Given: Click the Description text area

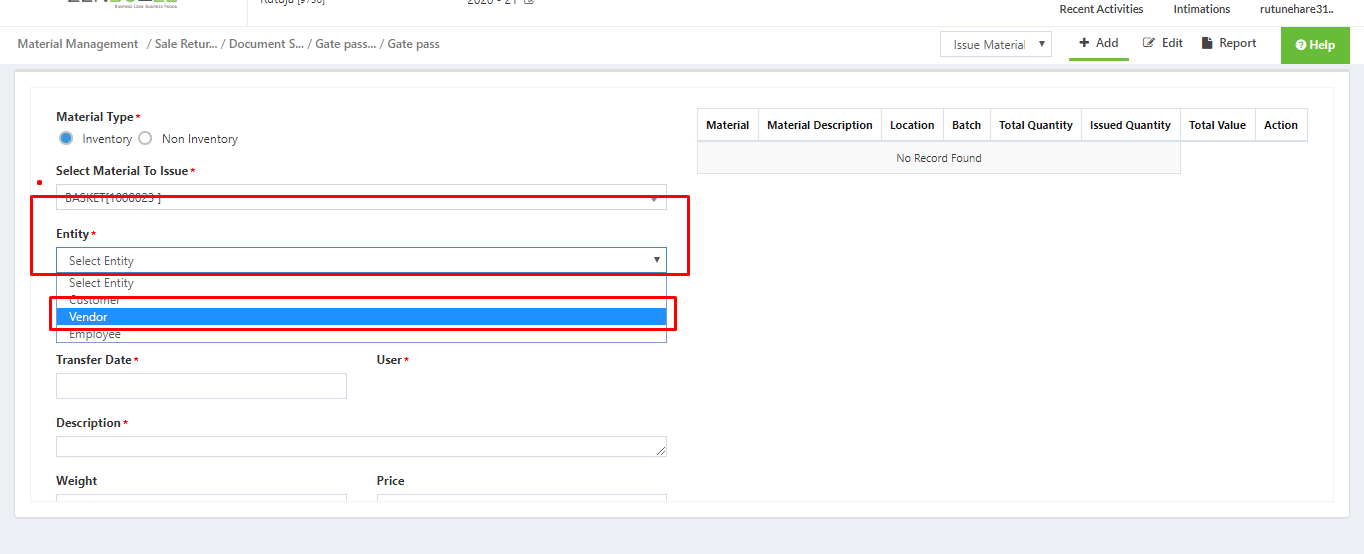Looking at the screenshot, I should [x=361, y=447].
